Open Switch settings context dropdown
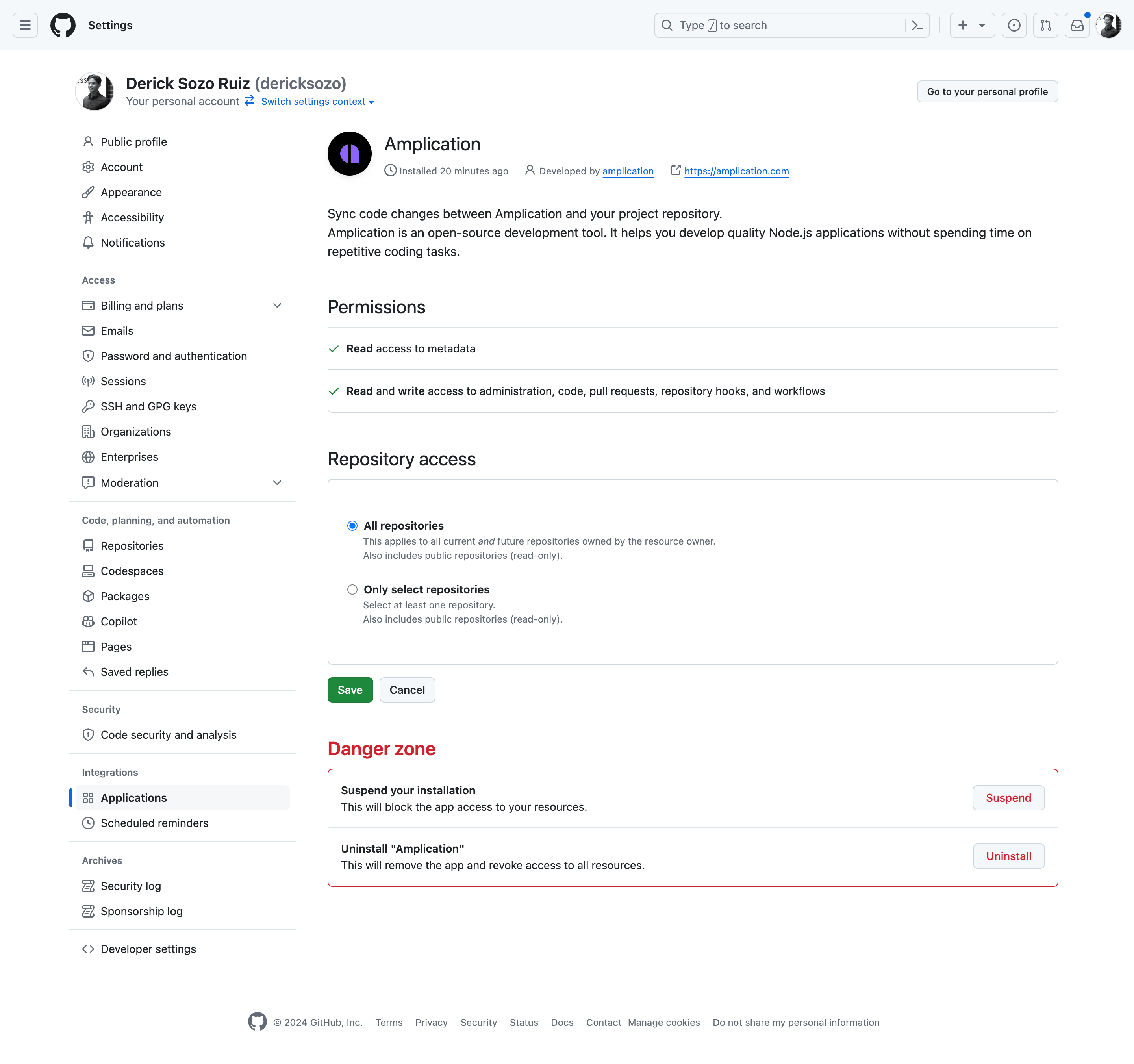Screen dimensions: 1134x1064 click(317, 102)
